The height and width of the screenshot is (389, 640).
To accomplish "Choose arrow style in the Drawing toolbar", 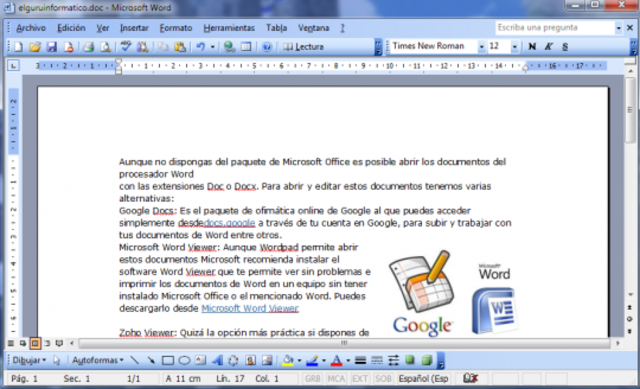I will point(393,360).
